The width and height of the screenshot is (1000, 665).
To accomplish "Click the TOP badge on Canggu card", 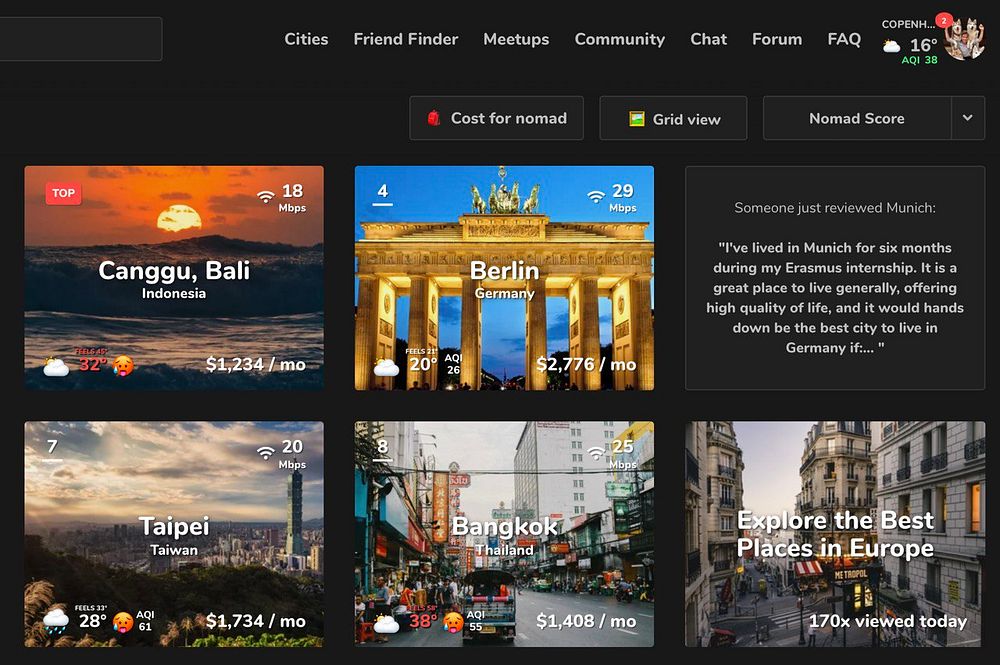I will (63, 193).
